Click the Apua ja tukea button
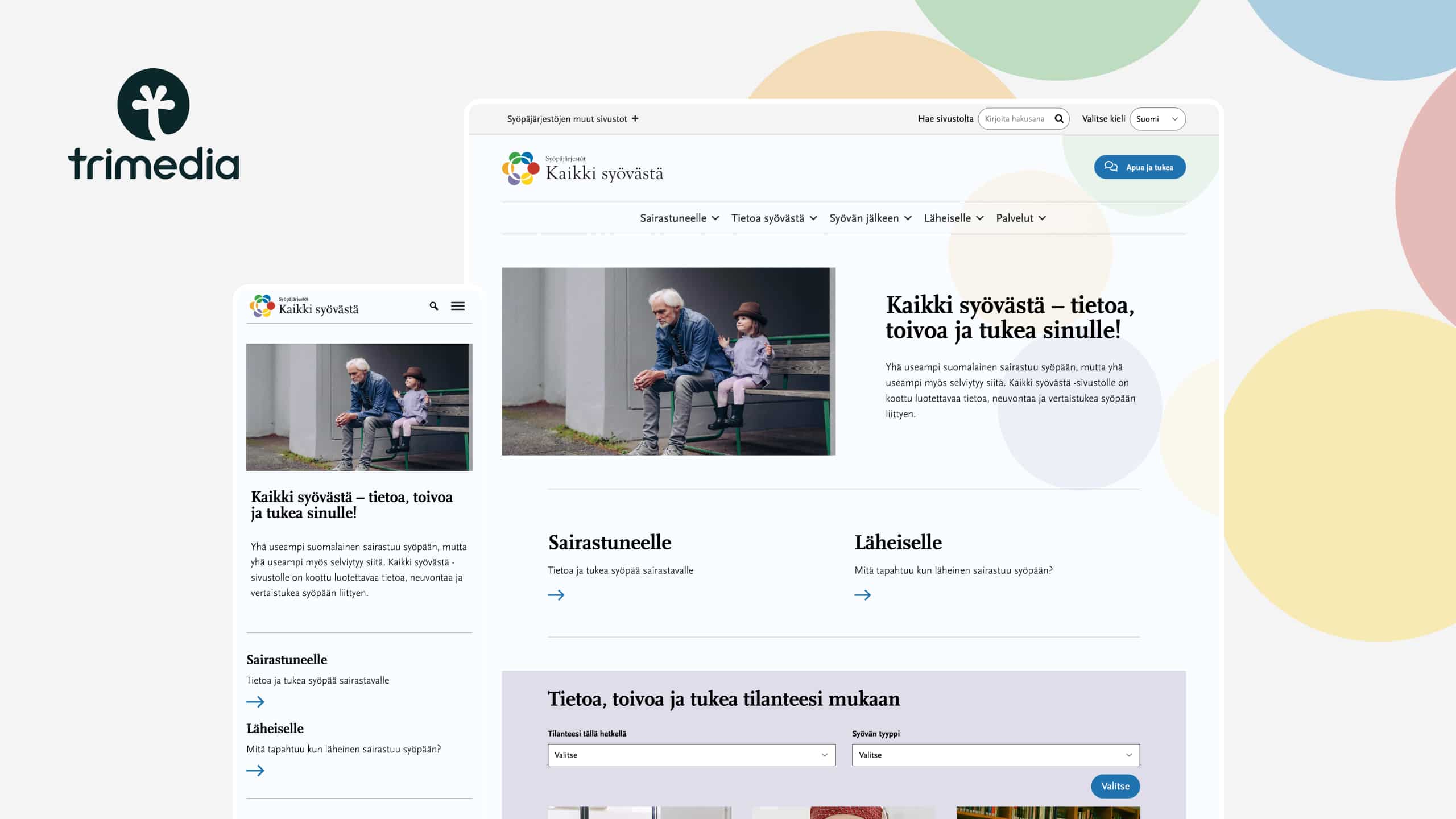This screenshot has height=819, width=1456. pyautogui.click(x=1140, y=167)
